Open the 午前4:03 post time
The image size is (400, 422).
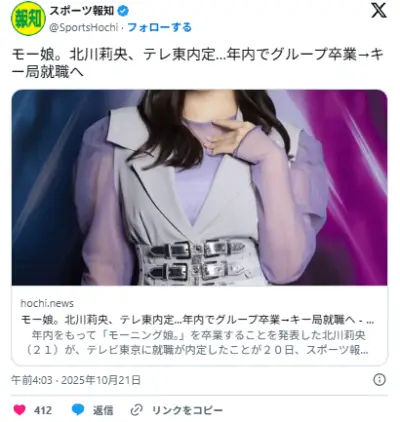[32, 380]
